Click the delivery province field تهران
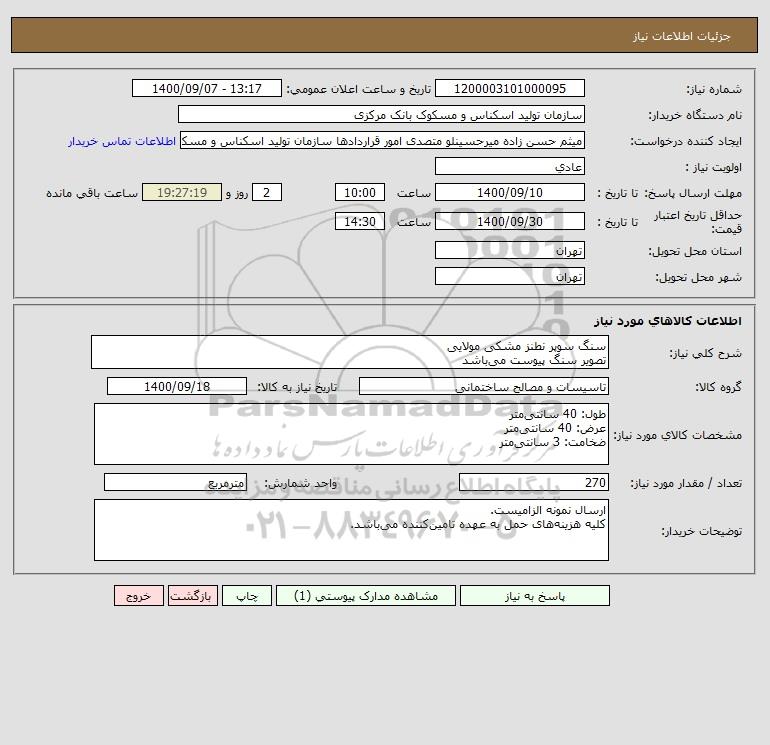770x745 pixels. 510,250
